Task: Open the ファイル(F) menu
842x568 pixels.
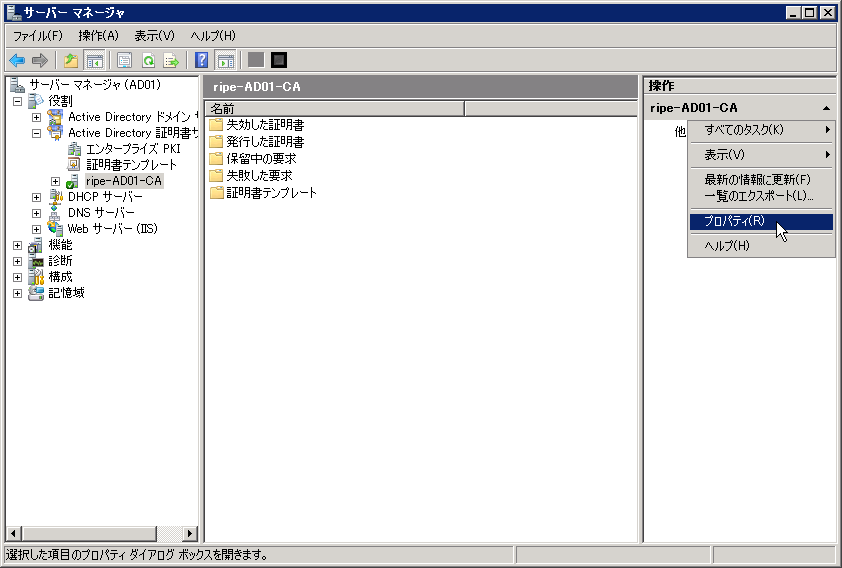Action: point(38,36)
